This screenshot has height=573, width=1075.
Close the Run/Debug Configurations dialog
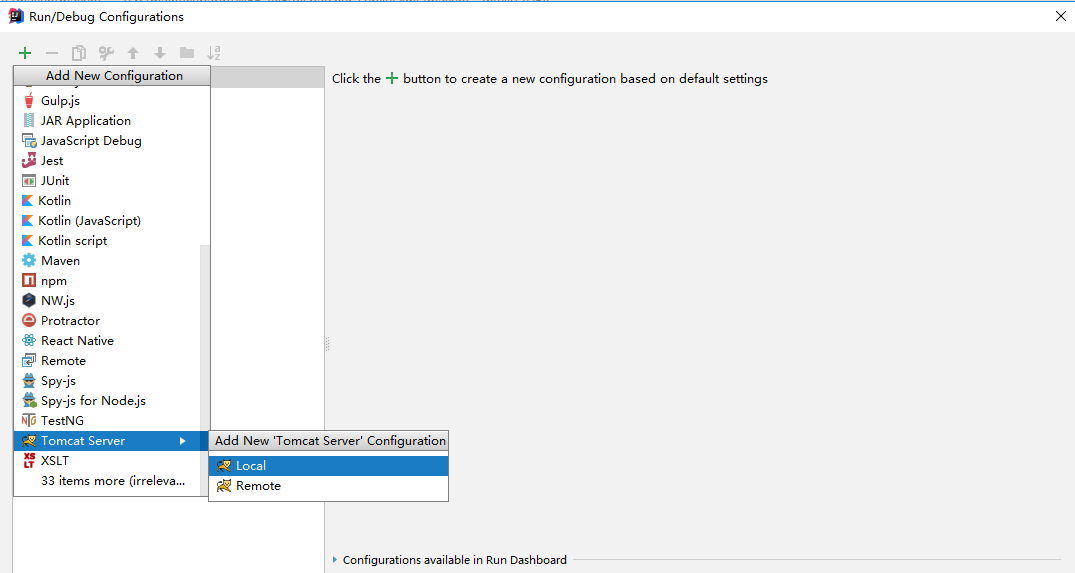(x=1061, y=16)
